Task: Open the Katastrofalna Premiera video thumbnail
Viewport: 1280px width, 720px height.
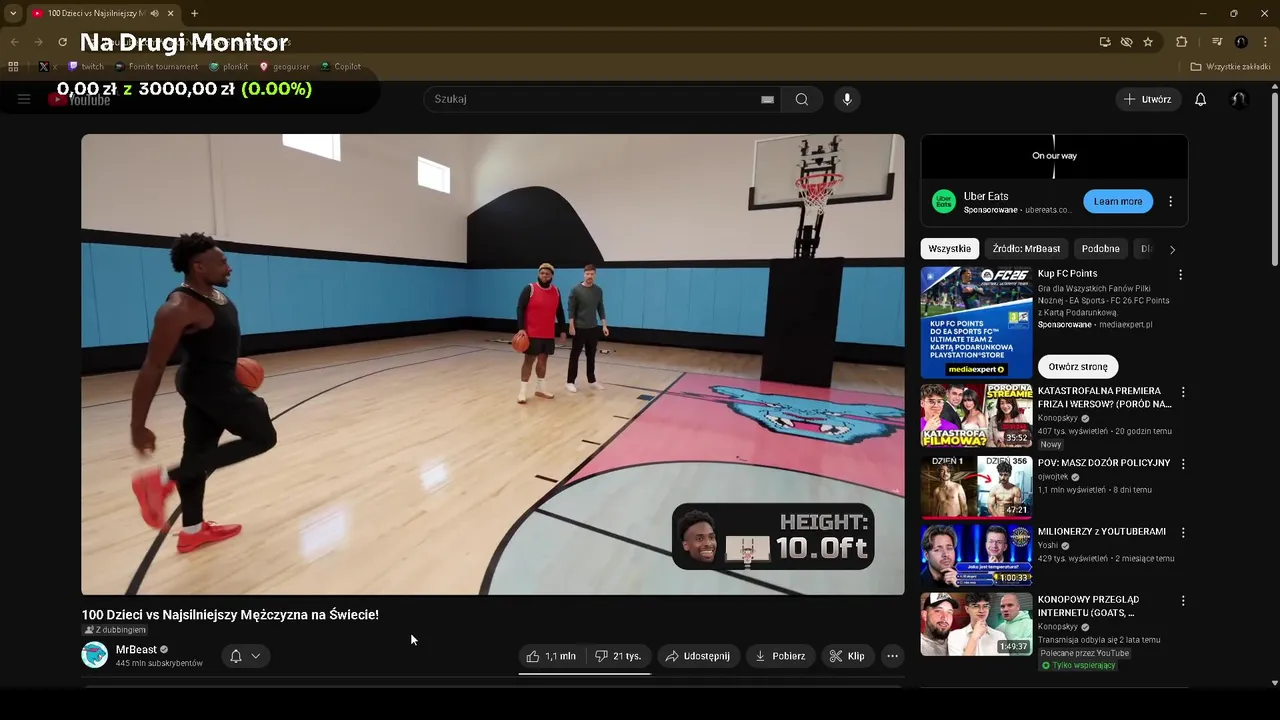Action: click(976, 415)
